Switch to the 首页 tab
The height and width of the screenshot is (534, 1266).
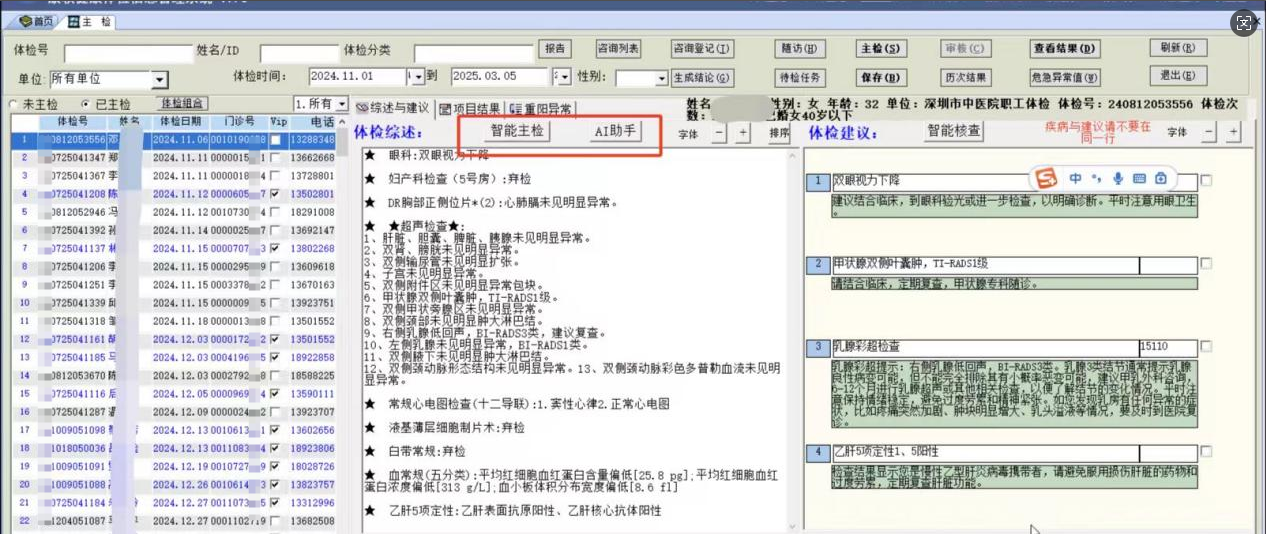point(37,21)
